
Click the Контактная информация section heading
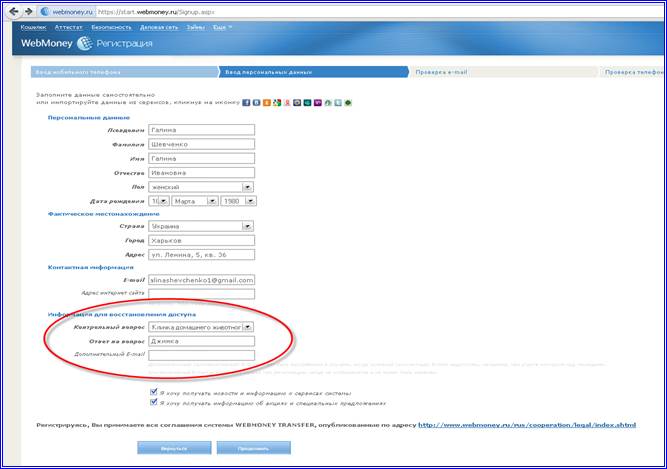(91, 267)
